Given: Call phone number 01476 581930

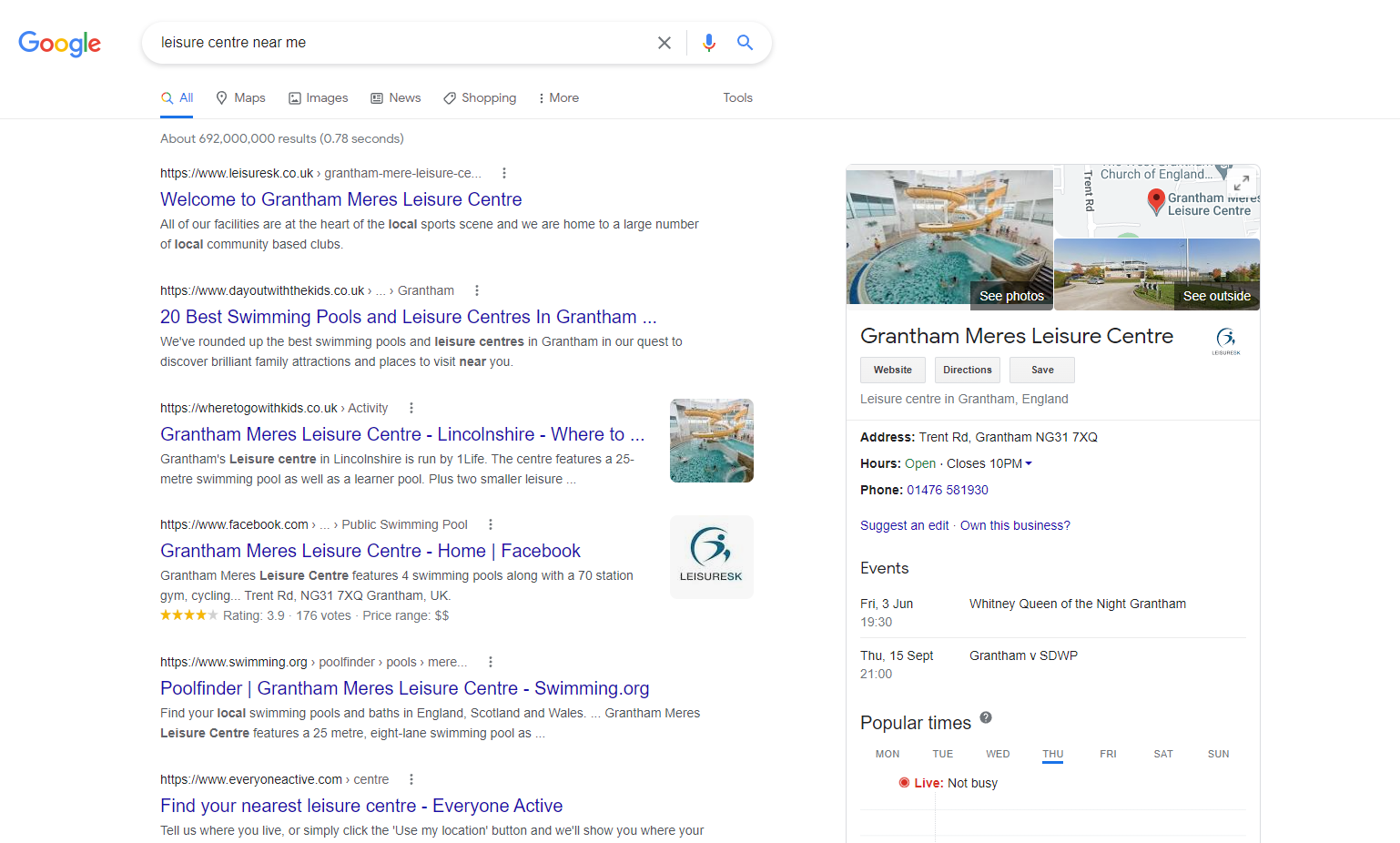Looking at the screenshot, I should [948, 490].
